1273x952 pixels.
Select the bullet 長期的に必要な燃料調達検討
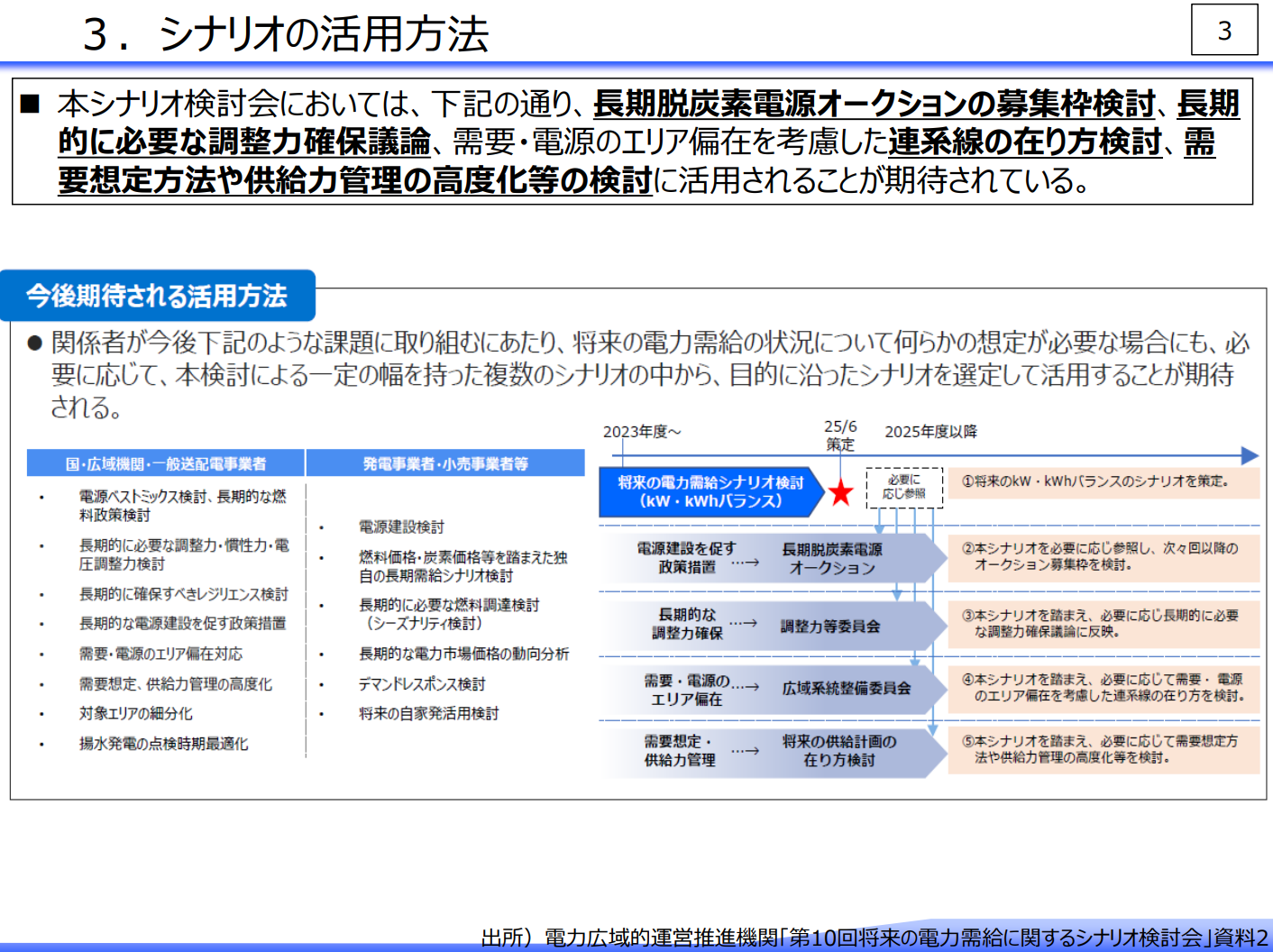[x=449, y=614]
